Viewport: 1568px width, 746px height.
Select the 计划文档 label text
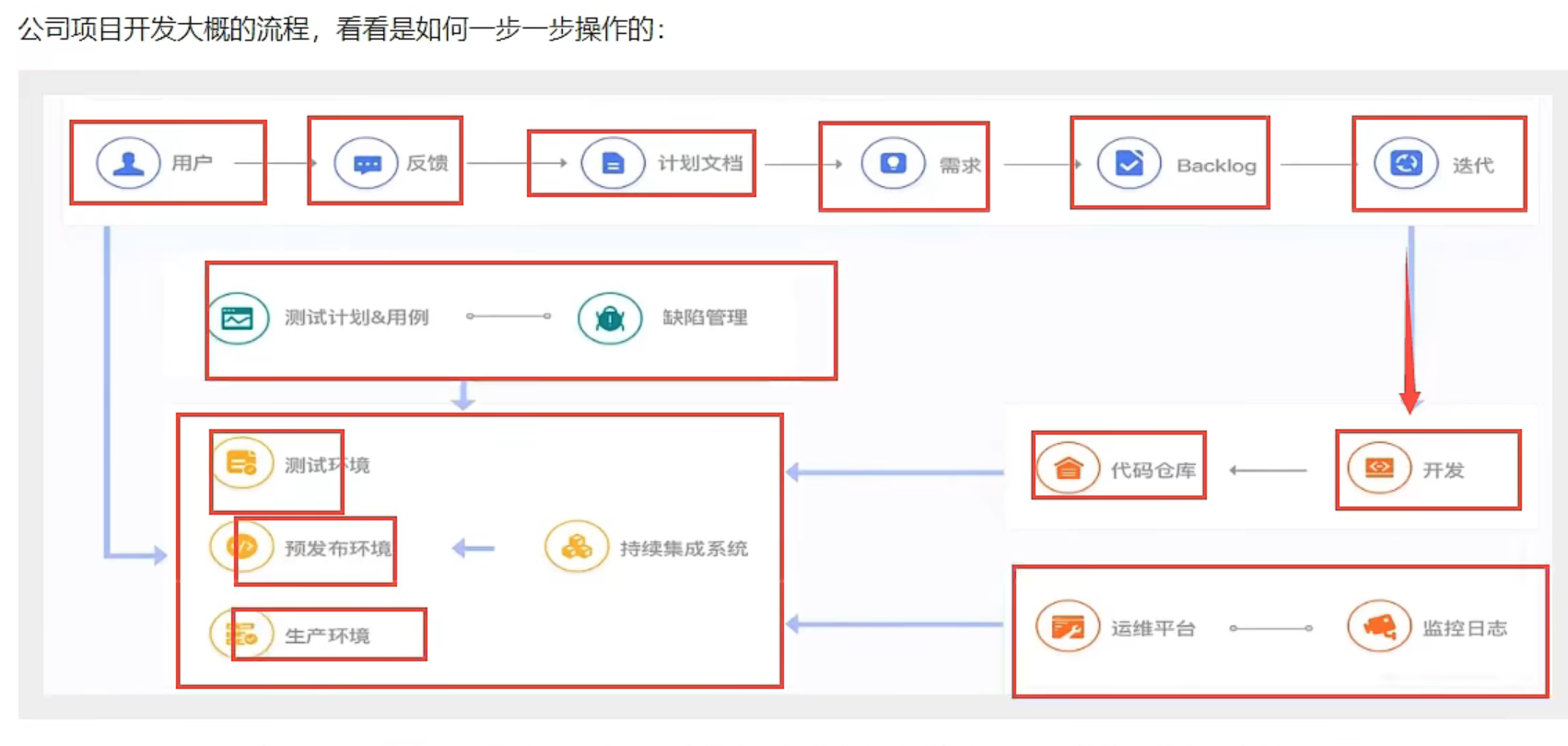pos(700,163)
